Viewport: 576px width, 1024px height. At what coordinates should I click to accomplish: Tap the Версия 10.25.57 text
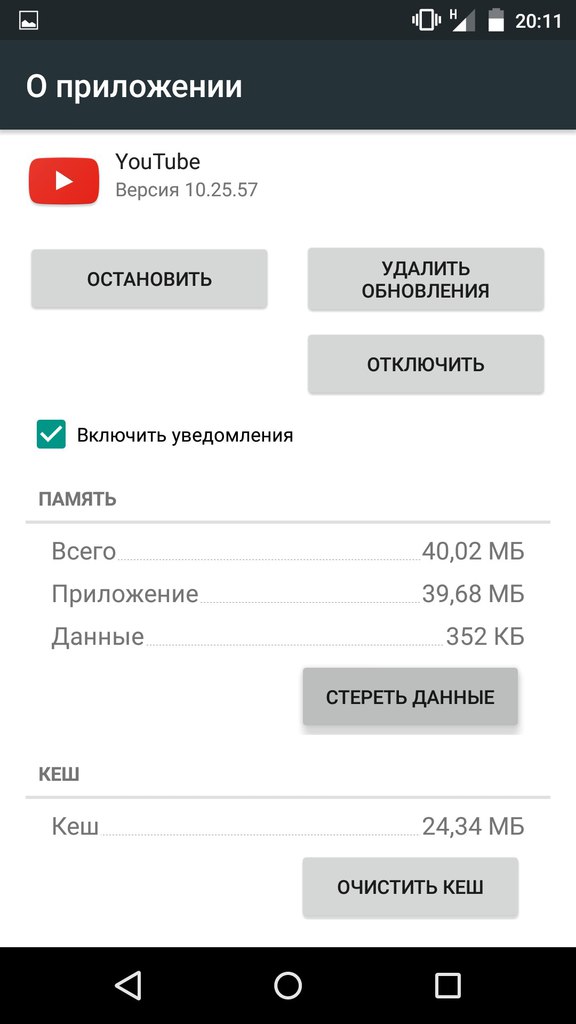point(186,189)
